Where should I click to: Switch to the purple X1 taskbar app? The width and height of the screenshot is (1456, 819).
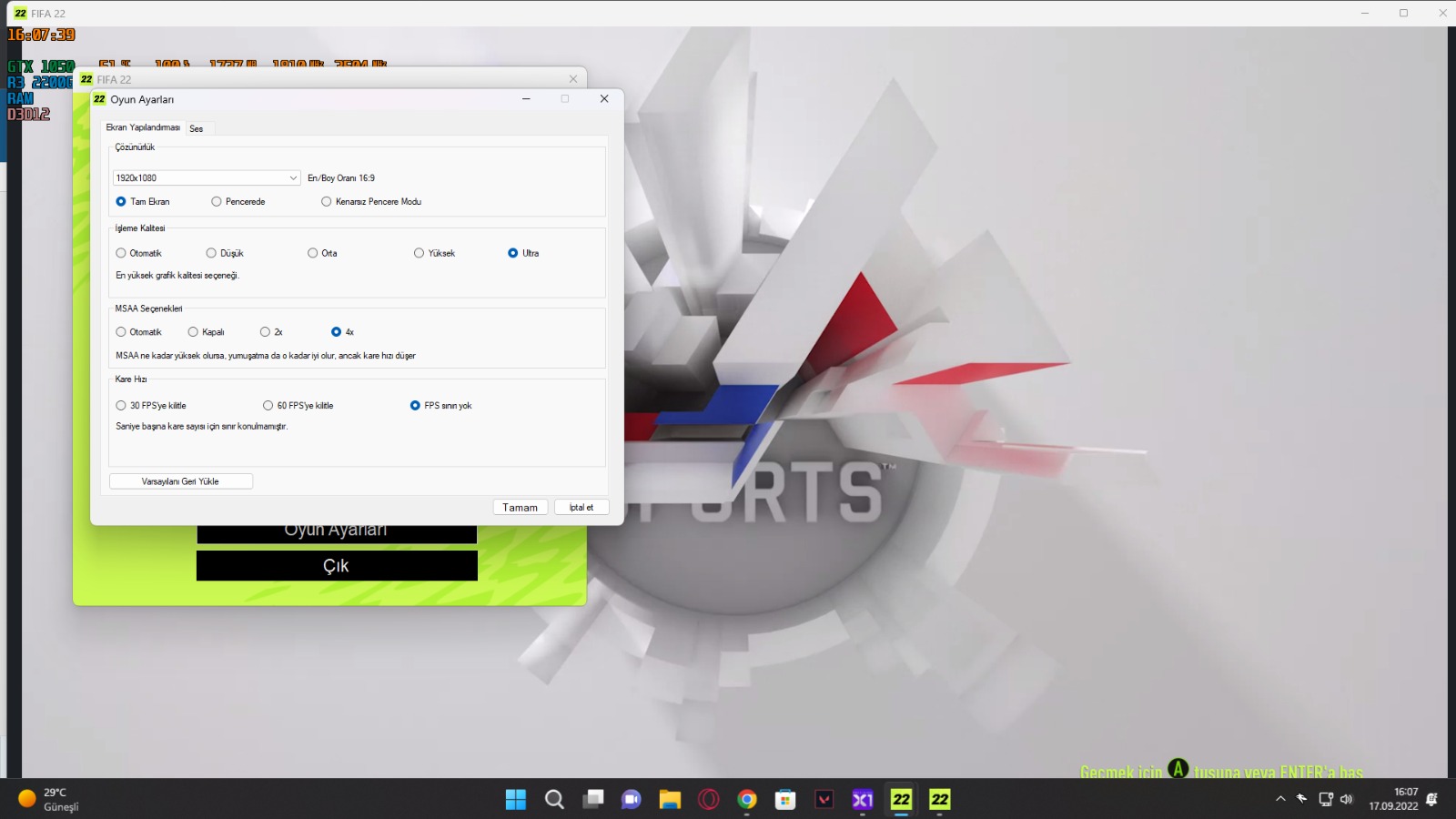863,799
